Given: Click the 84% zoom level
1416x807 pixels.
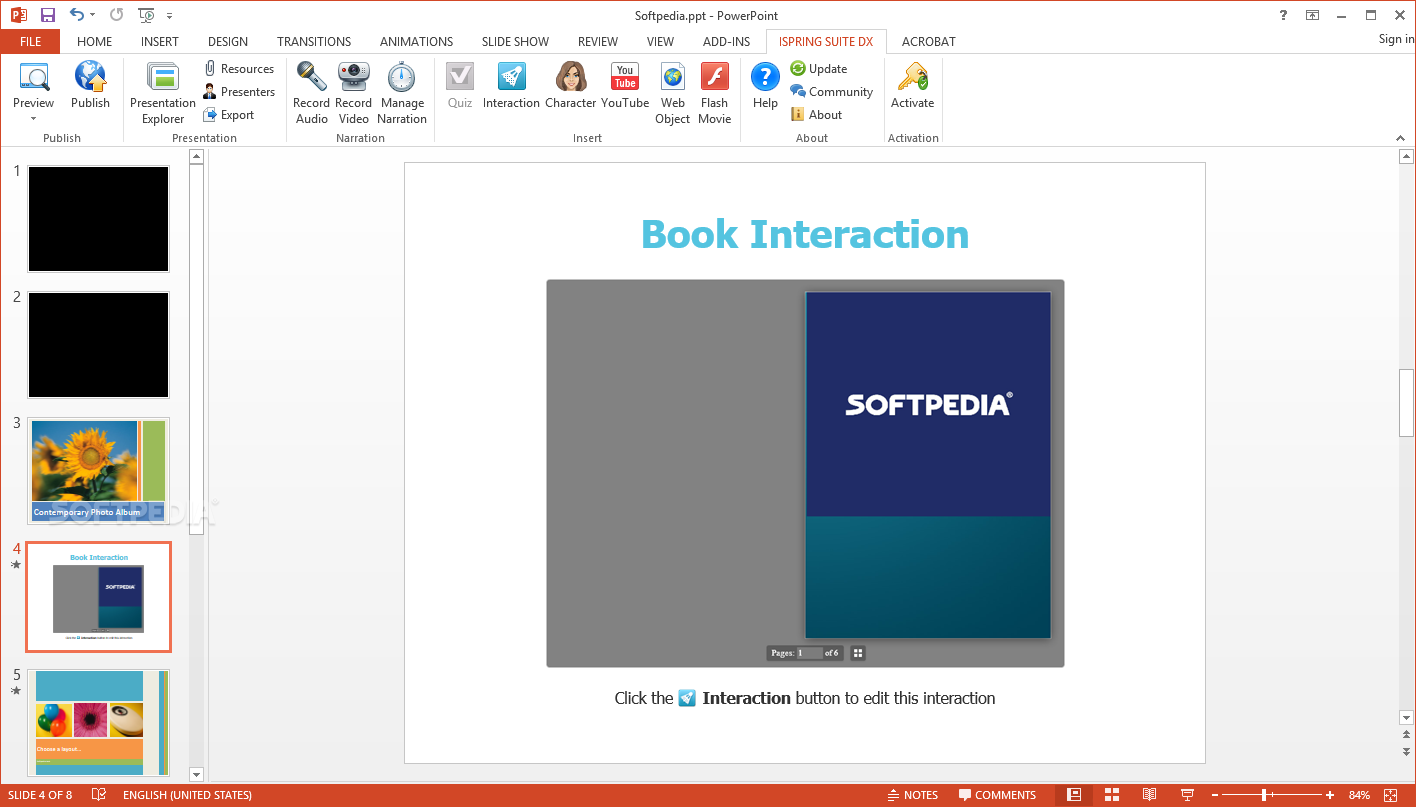Looking at the screenshot, I should pyautogui.click(x=1359, y=795).
